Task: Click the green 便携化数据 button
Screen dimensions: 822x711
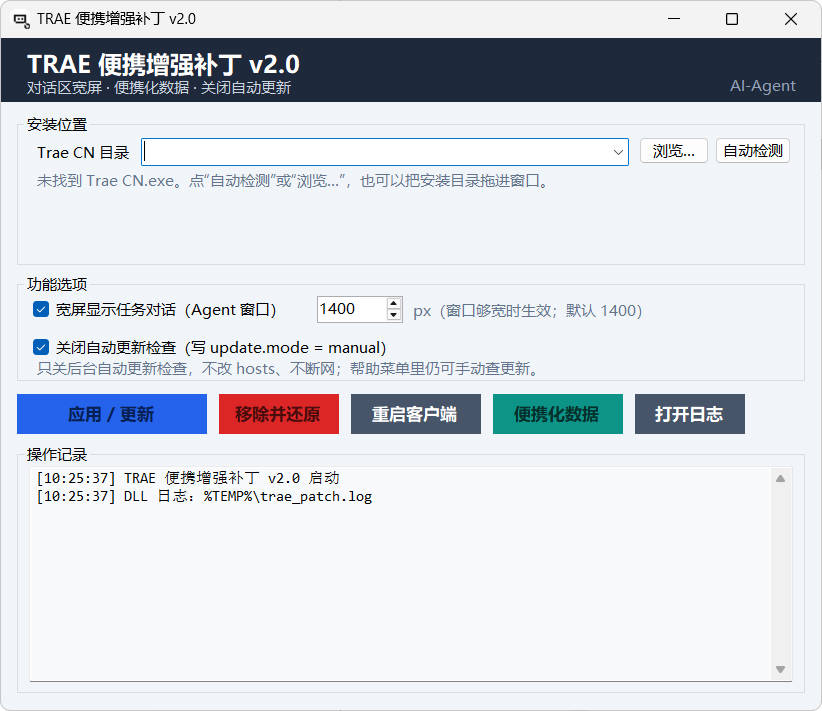Action: (558, 414)
